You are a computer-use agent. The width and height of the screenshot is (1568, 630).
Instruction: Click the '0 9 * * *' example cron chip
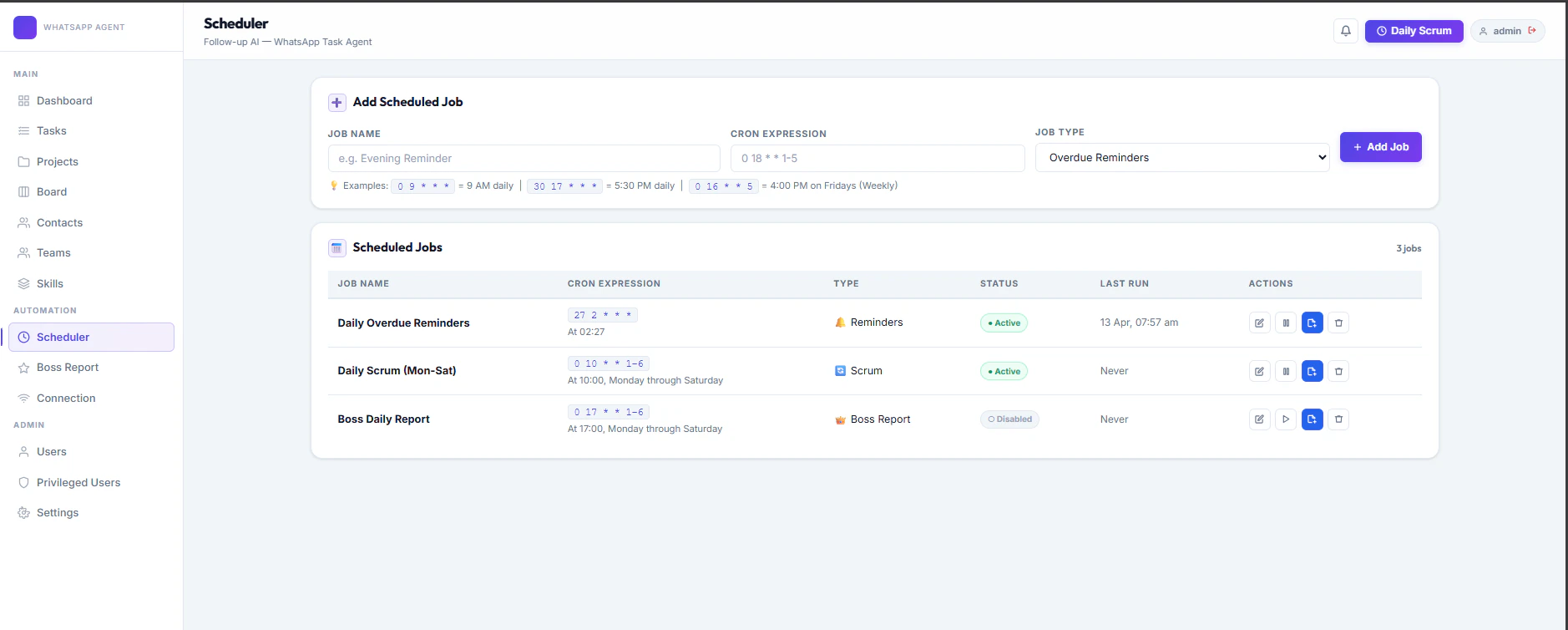tap(423, 186)
